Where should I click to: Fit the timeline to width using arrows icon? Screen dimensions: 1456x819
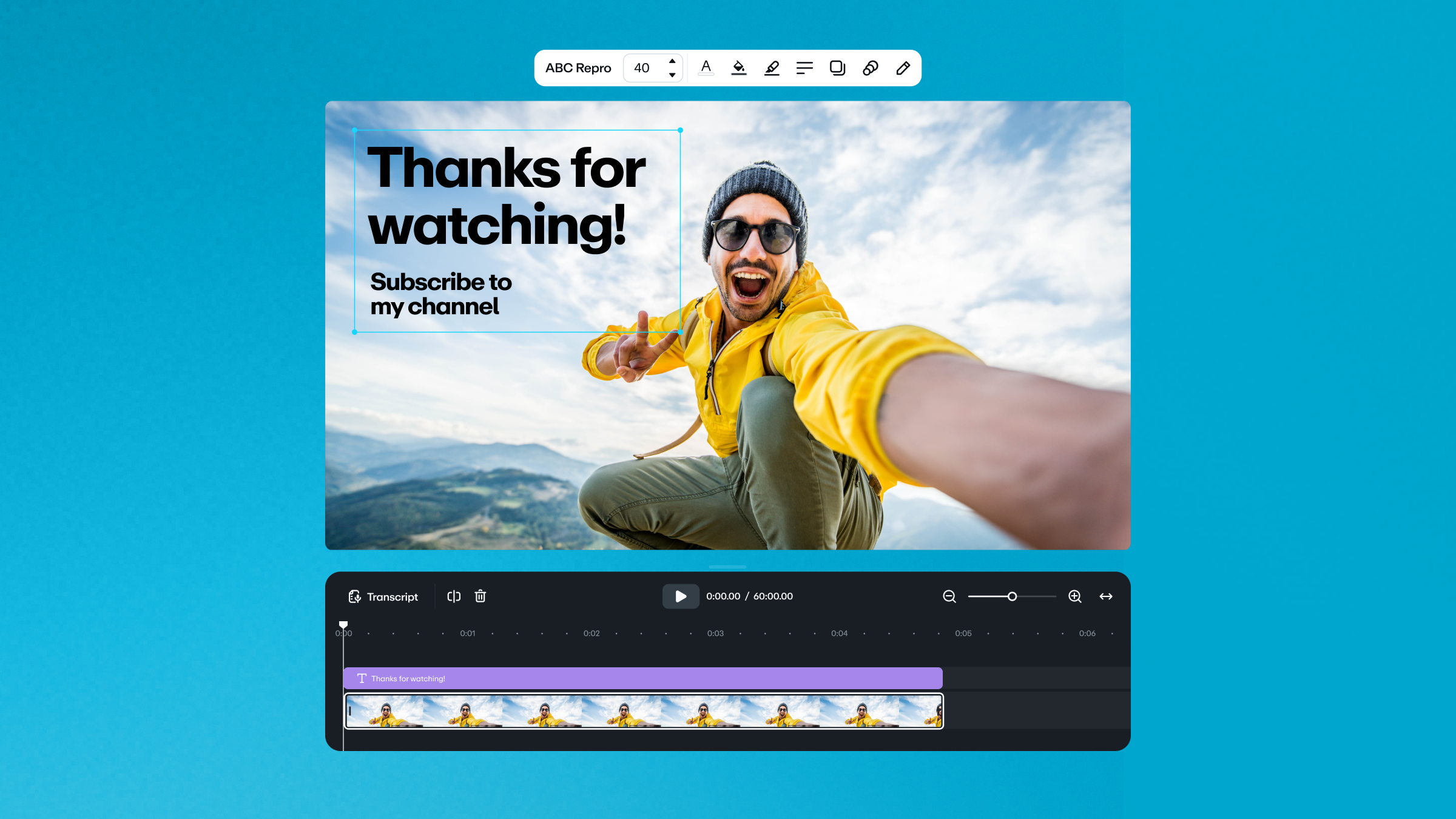pos(1106,596)
